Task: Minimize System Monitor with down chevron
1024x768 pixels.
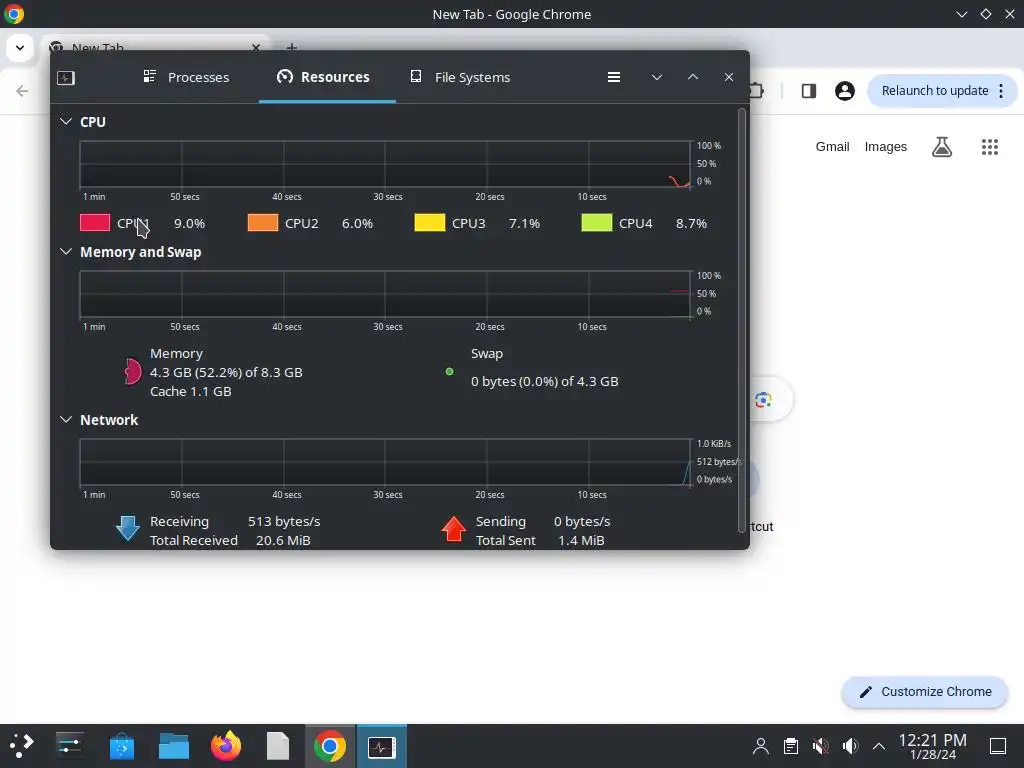Action: pyautogui.click(x=657, y=77)
